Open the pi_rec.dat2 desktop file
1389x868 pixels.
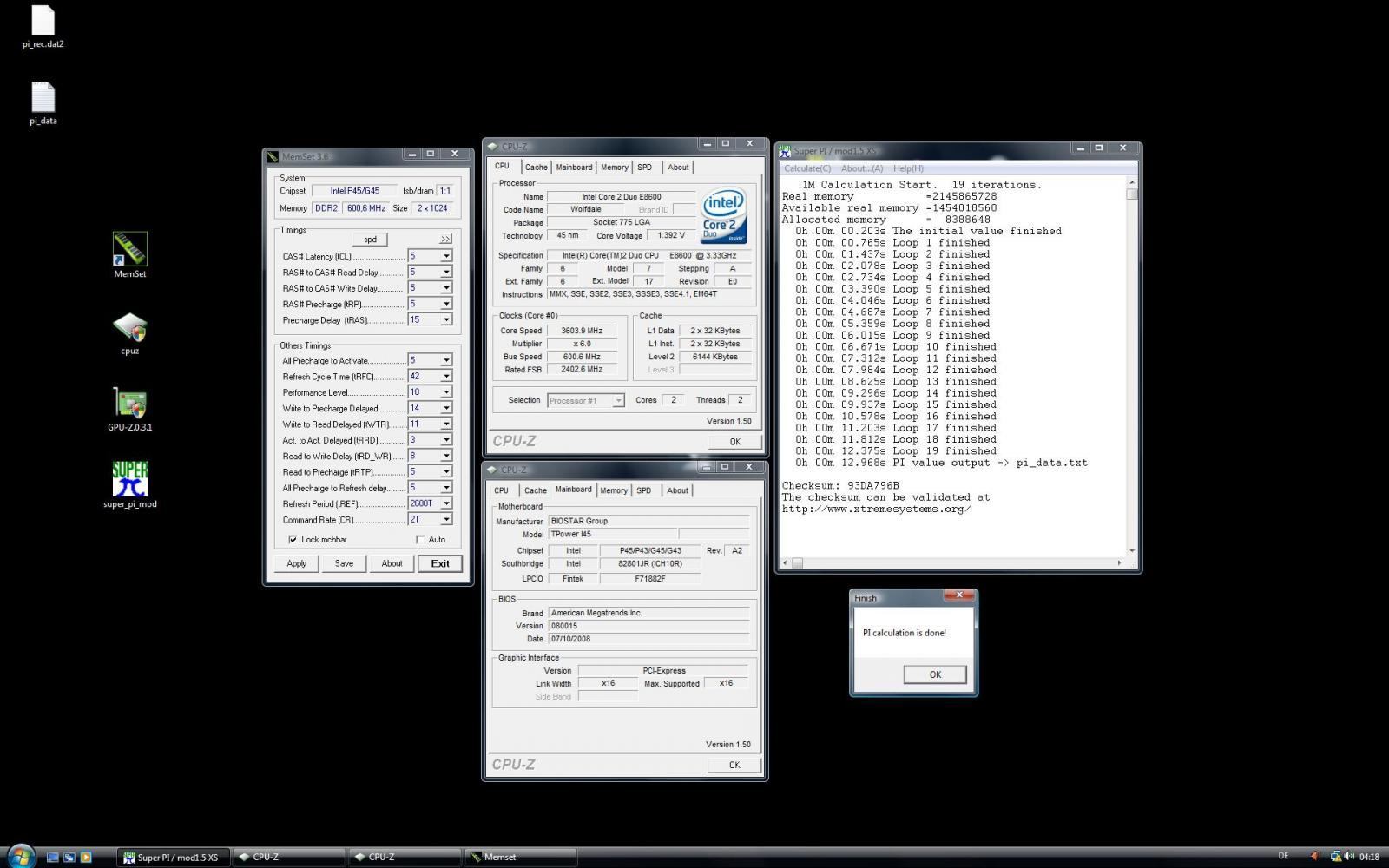tap(43, 26)
